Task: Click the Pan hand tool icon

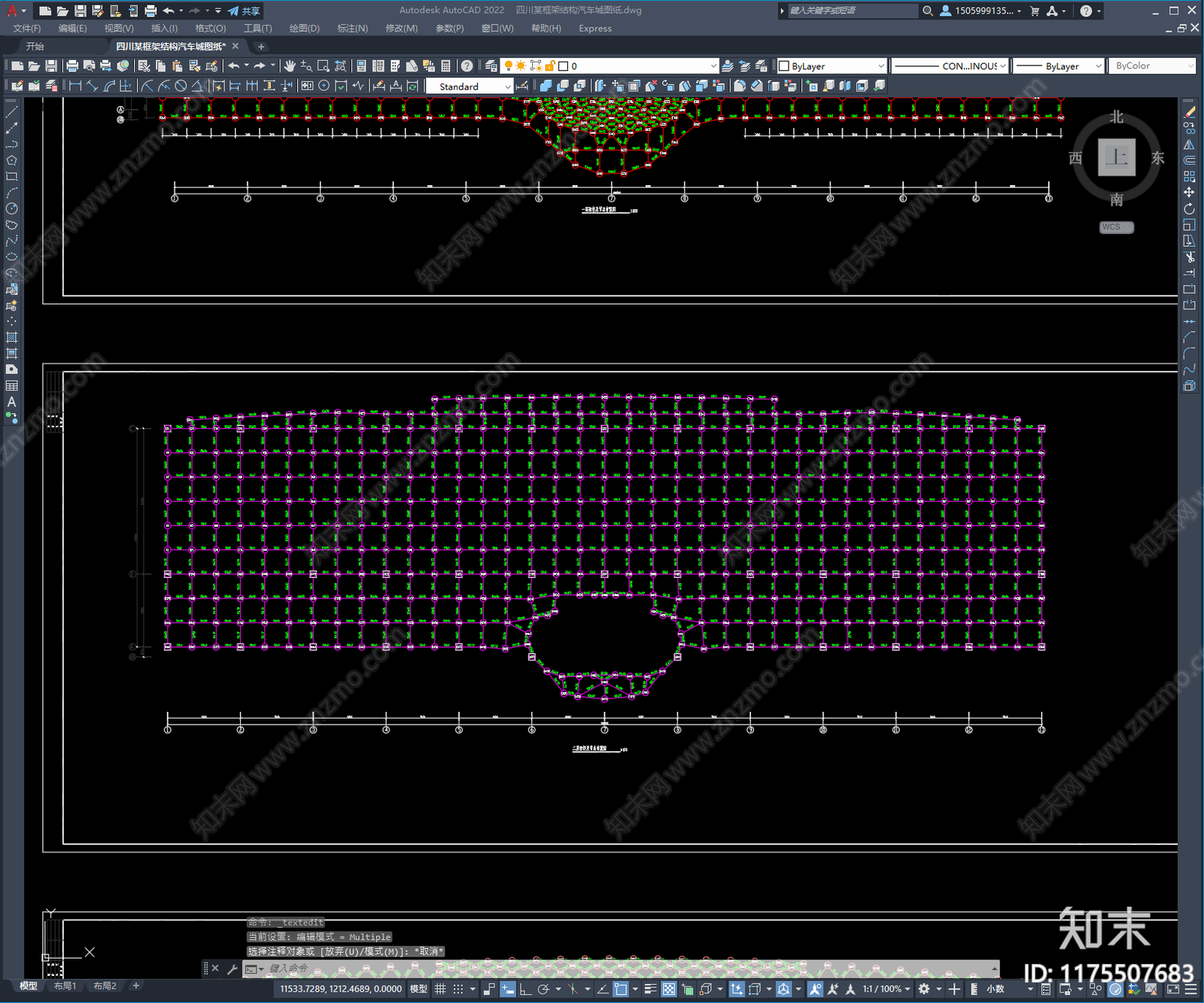Action: tap(290, 66)
